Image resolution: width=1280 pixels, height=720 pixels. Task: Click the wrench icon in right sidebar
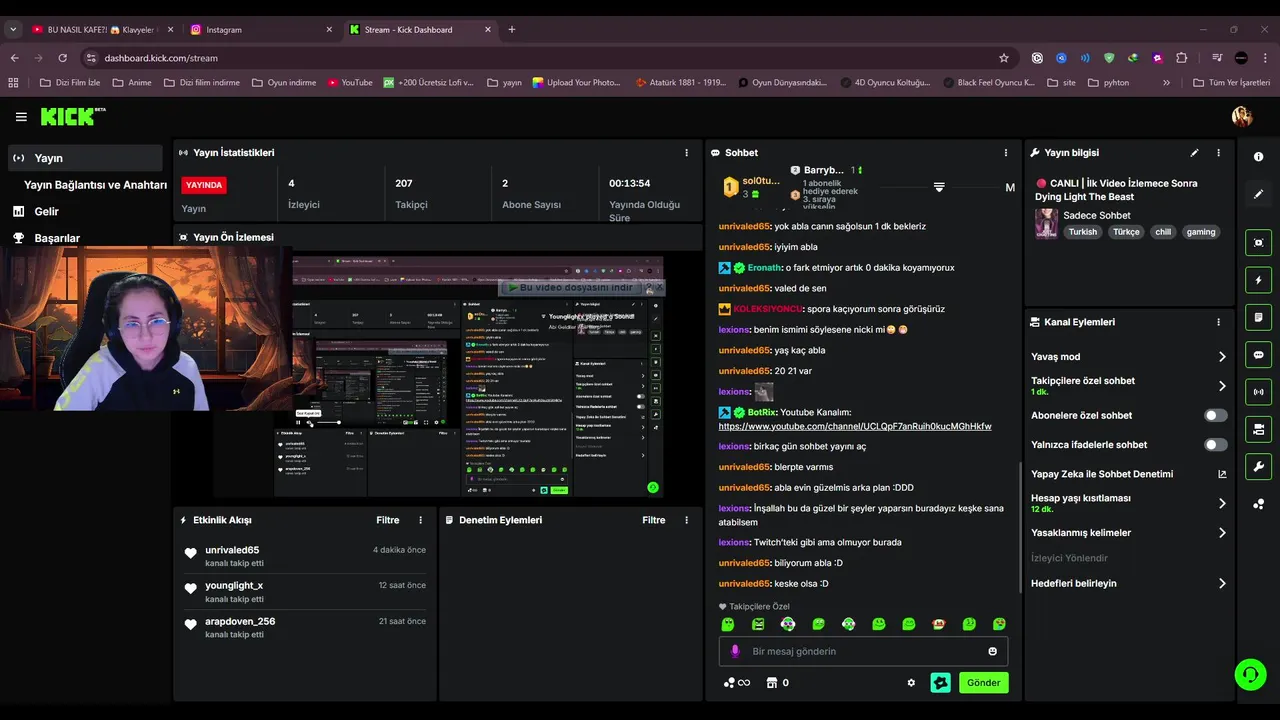pos(1258,467)
